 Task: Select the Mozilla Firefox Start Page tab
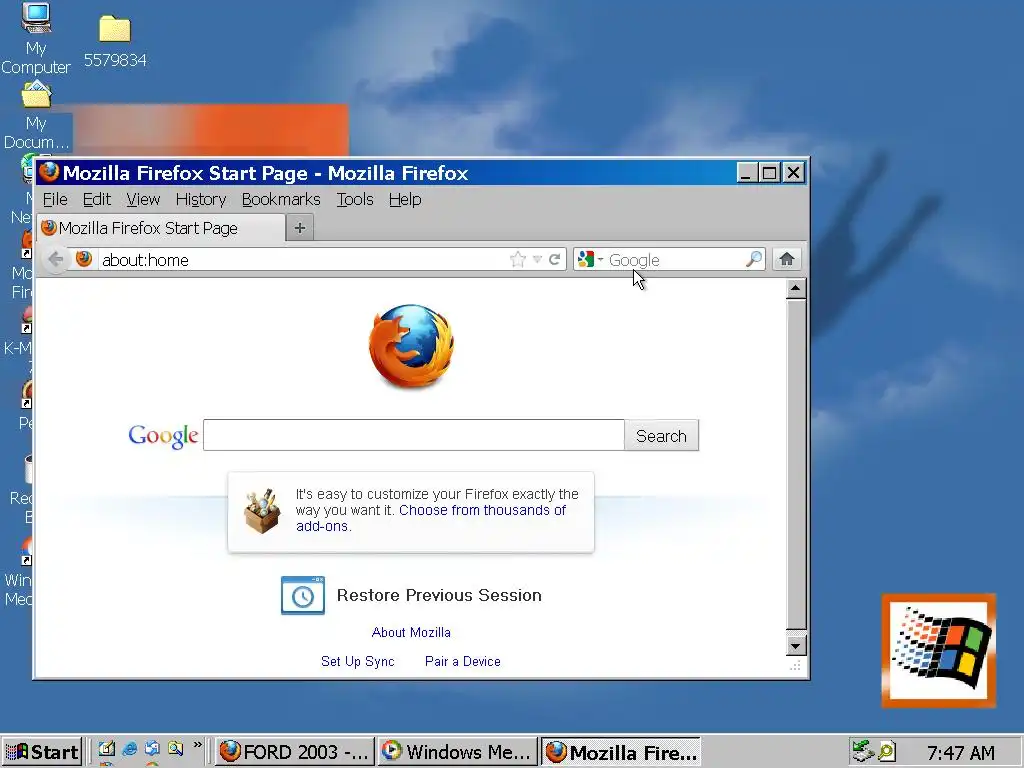pyautogui.click(x=161, y=228)
